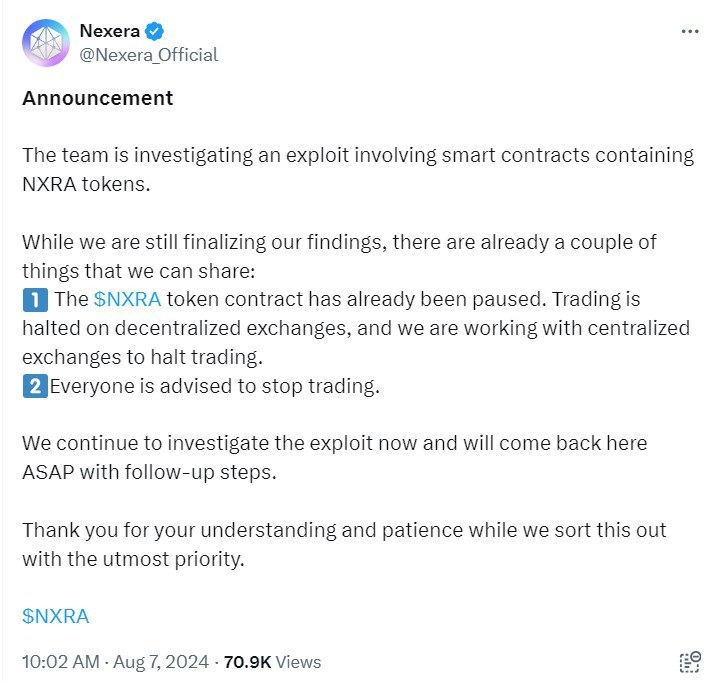Click the Aug 7, 2024 date
Viewport: 720px width, 681px height.
[x=160, y=662]
